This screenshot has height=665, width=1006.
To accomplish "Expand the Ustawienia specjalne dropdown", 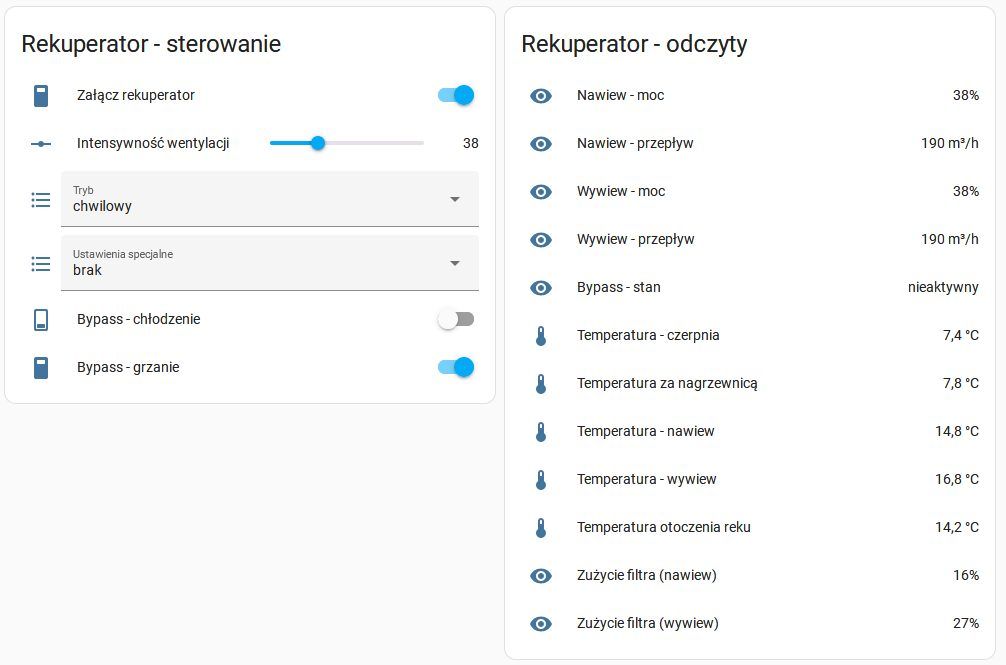I will (269, 263).
